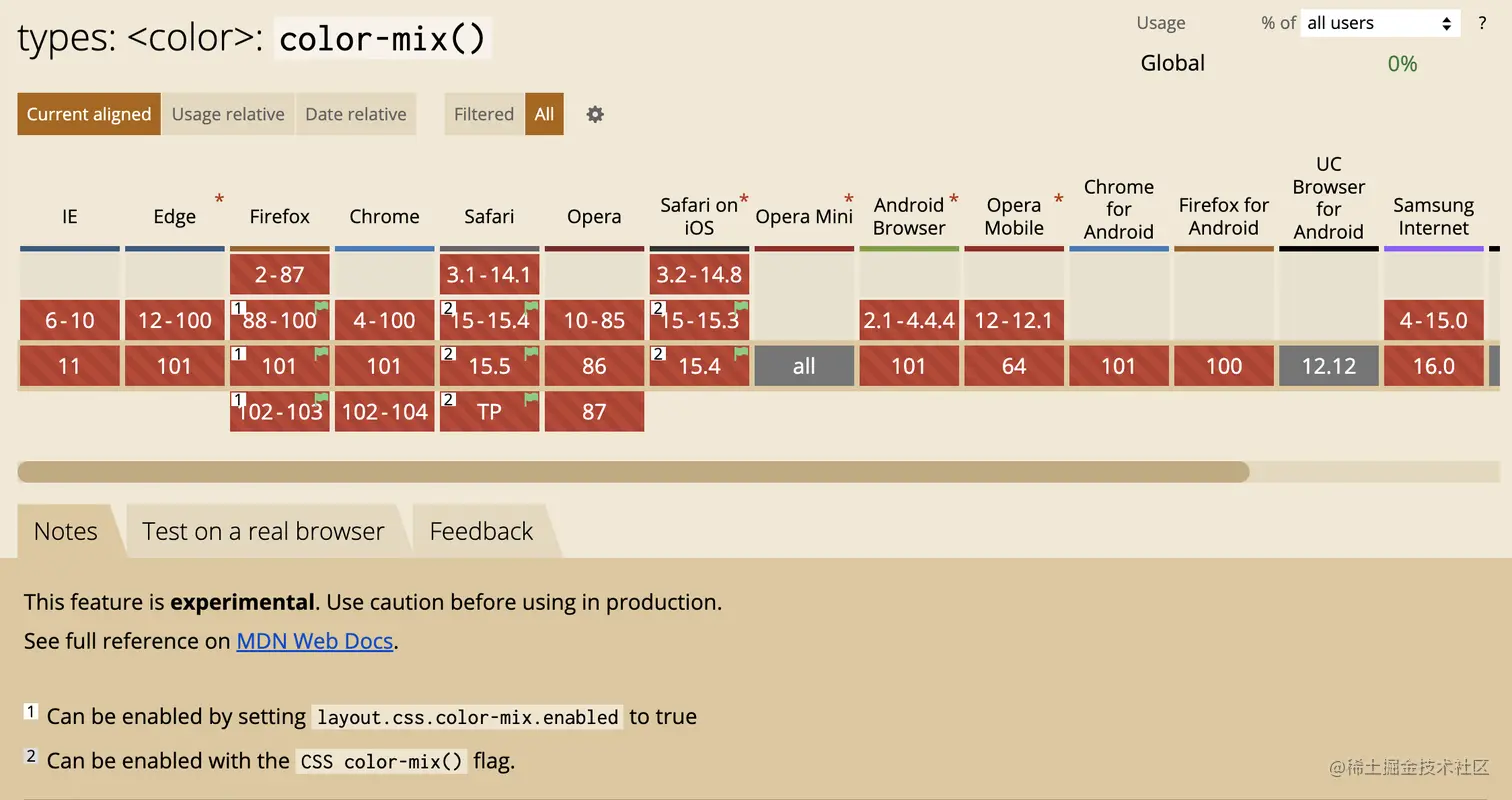Select Opera Mobile 64 cell
1512x800 pixels.
pyautogui.click(x=1014, y=366)
